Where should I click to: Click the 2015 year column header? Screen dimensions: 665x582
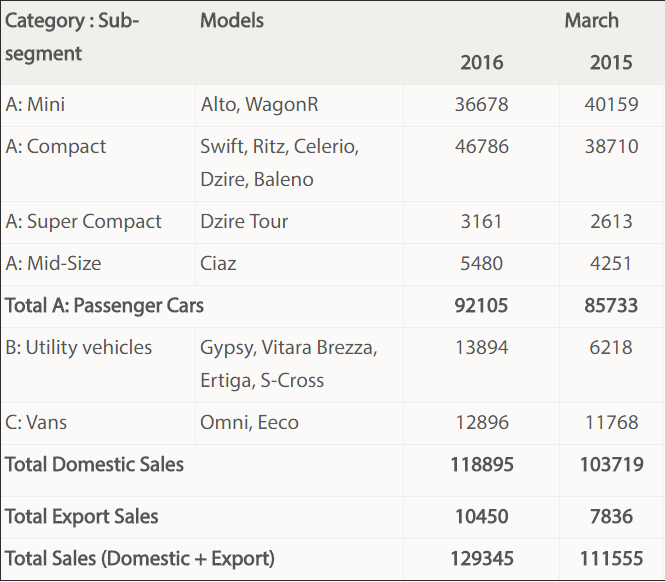click(611, 62)
